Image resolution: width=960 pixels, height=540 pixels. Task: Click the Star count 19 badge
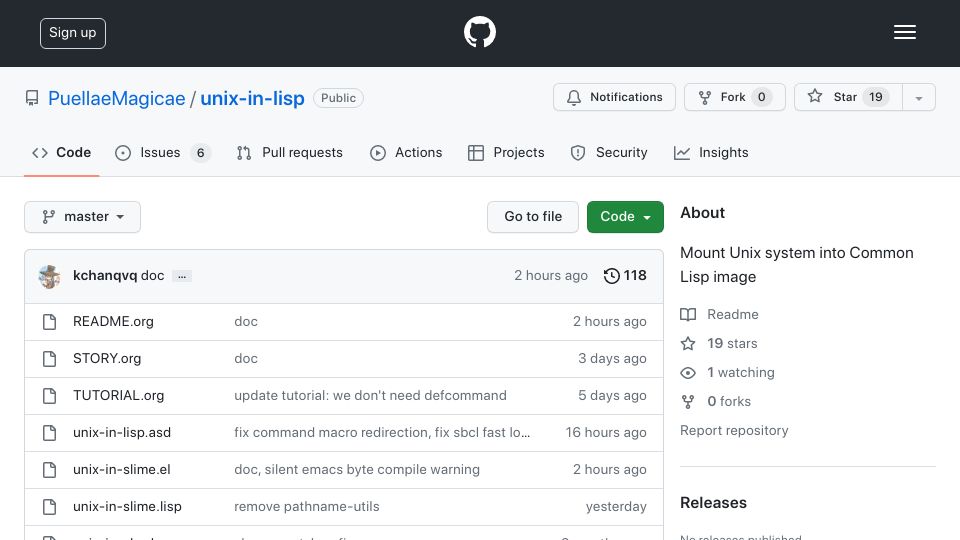(x=876, y=97)
